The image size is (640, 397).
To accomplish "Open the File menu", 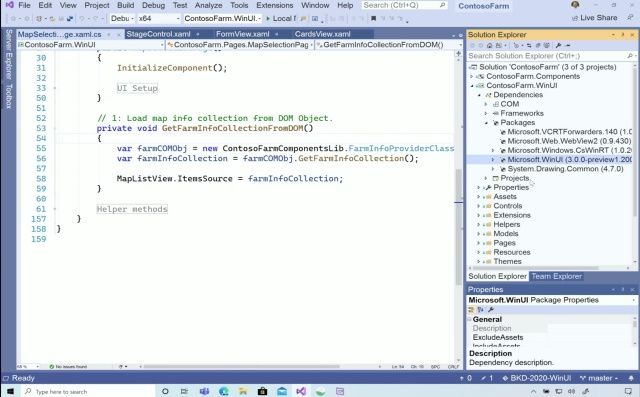I will (24, 5).
